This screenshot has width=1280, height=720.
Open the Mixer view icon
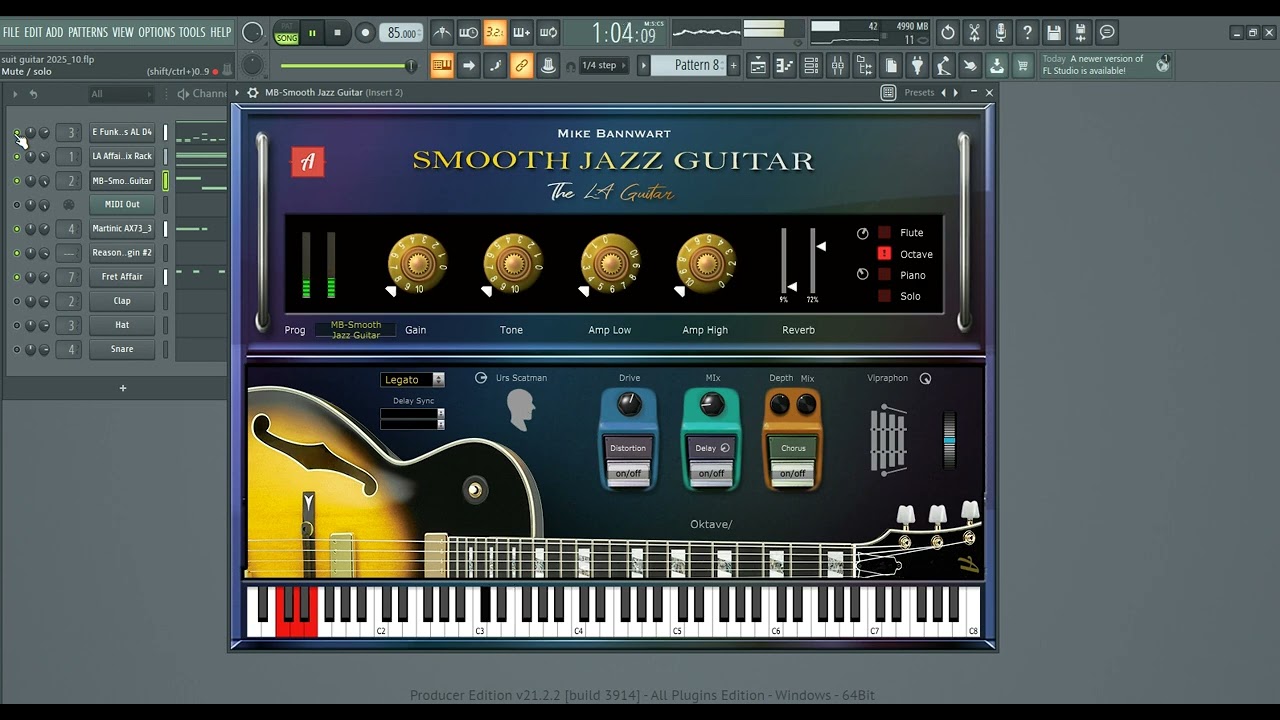point(838,66)
